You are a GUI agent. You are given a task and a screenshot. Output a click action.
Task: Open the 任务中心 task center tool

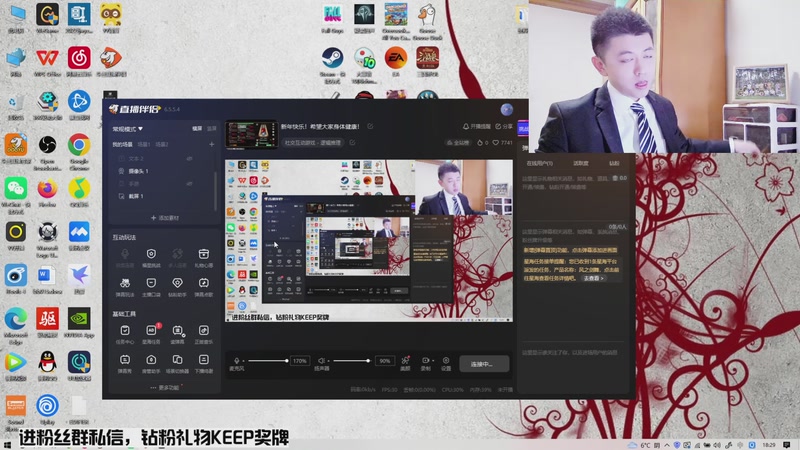click(x=125, y=334)
